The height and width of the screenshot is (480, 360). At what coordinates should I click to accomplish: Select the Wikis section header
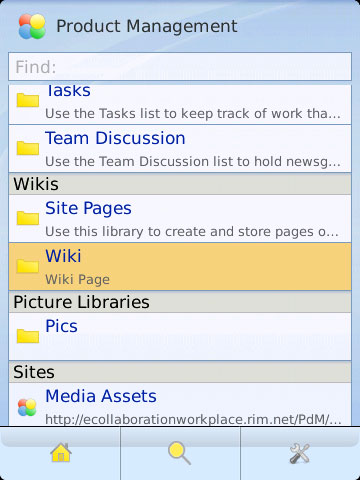click(180, 184)
